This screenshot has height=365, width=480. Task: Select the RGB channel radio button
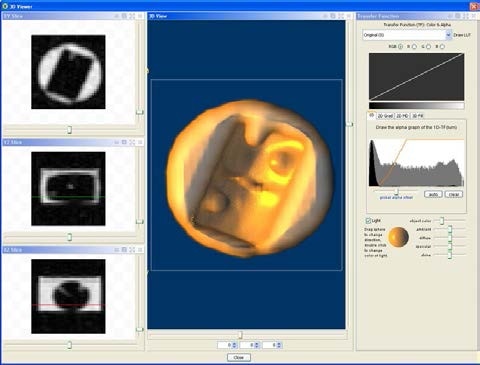click(400, 47)
